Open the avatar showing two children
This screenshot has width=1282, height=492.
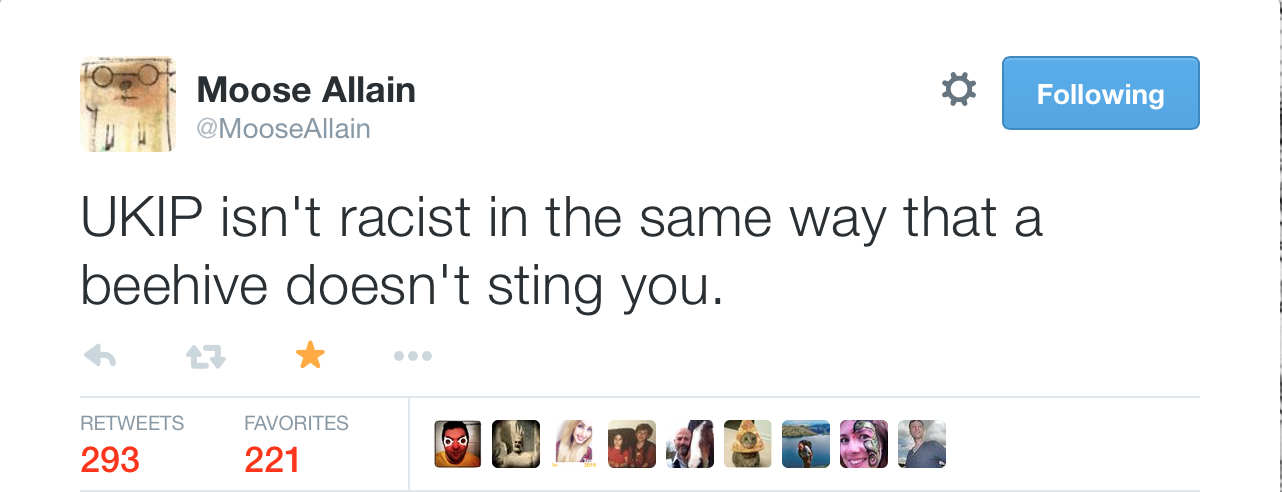632,444
